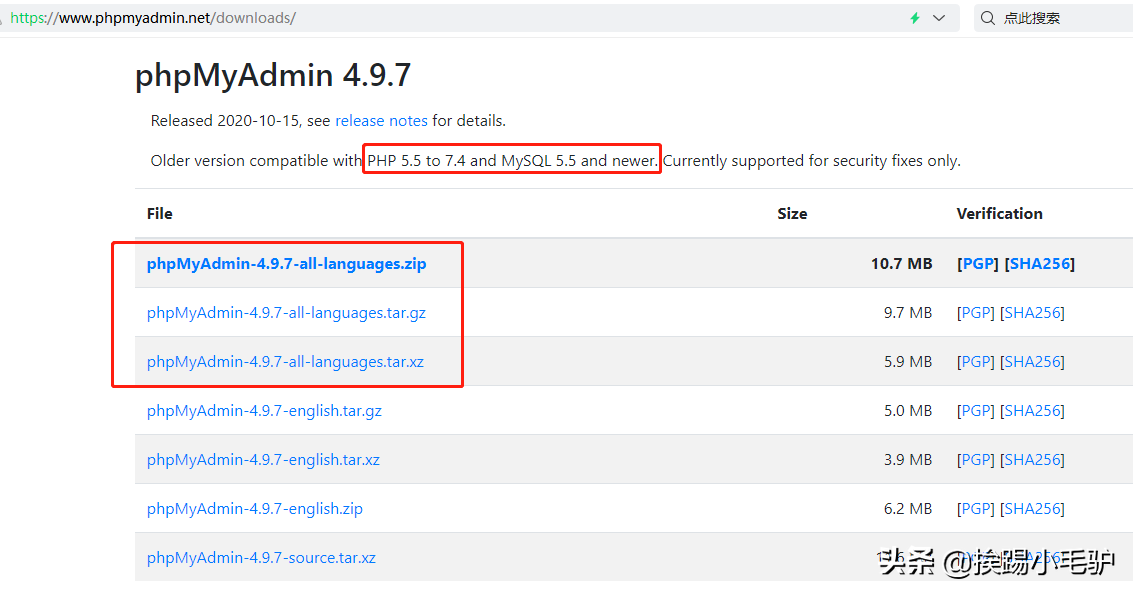This screenshot has width=1133, height=594.
Task: Open SHA256 link for all-languages.zip
Action: click(1039, 264)
